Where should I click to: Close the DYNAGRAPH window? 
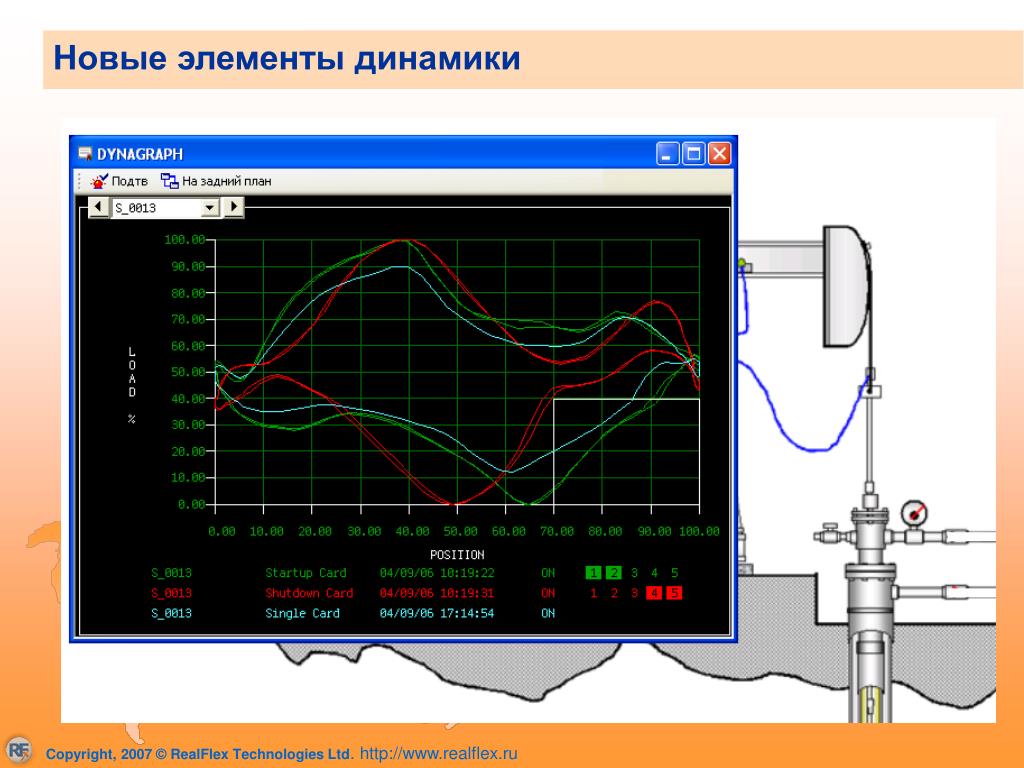pos(719,154)
